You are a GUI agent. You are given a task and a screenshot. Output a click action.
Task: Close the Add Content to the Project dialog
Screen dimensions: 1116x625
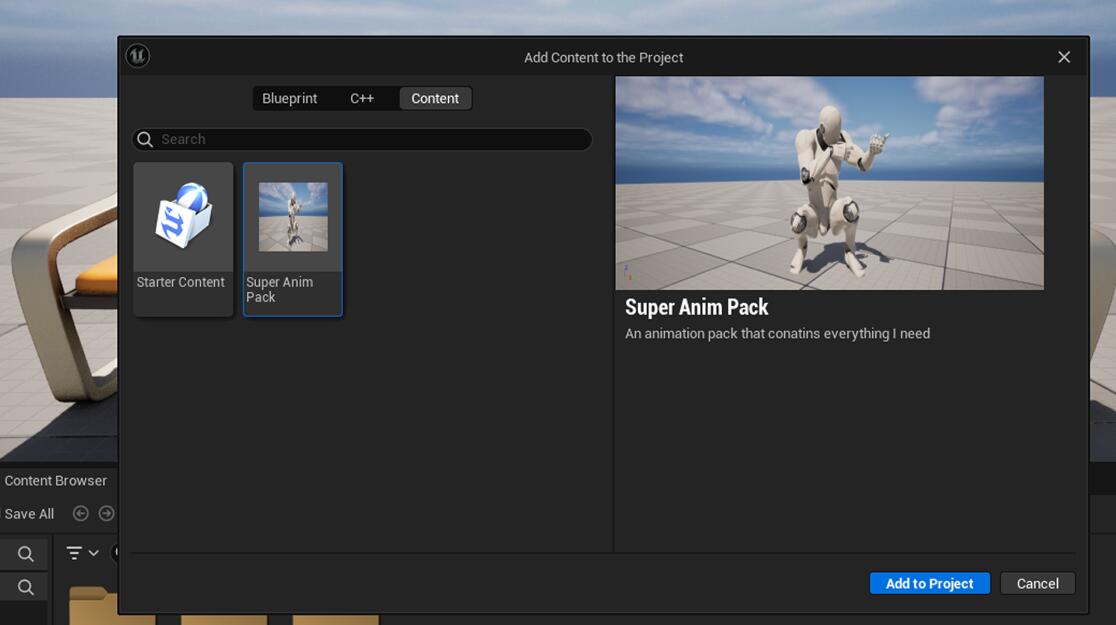coord(1064,57)
